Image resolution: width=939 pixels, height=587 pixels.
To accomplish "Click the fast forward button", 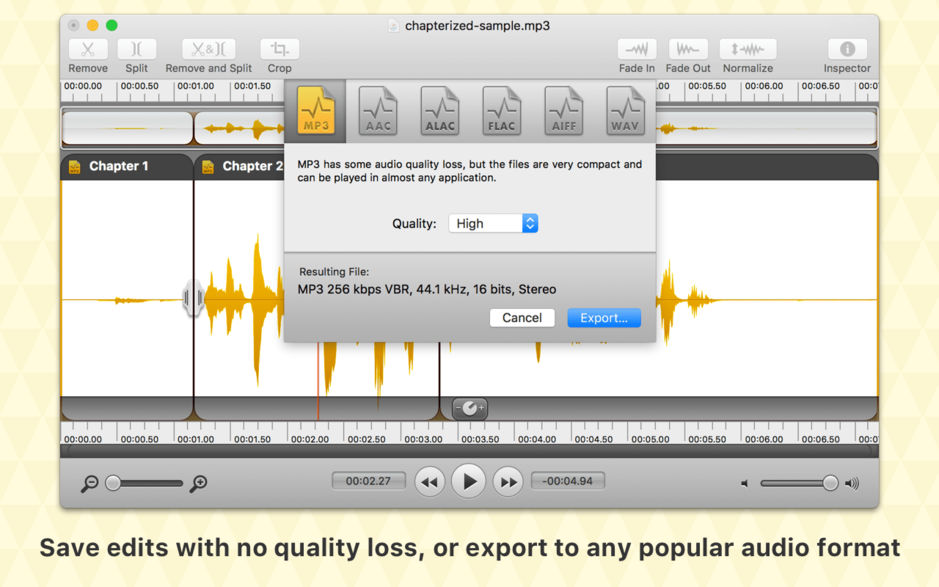I will click(x=508, y=482).
